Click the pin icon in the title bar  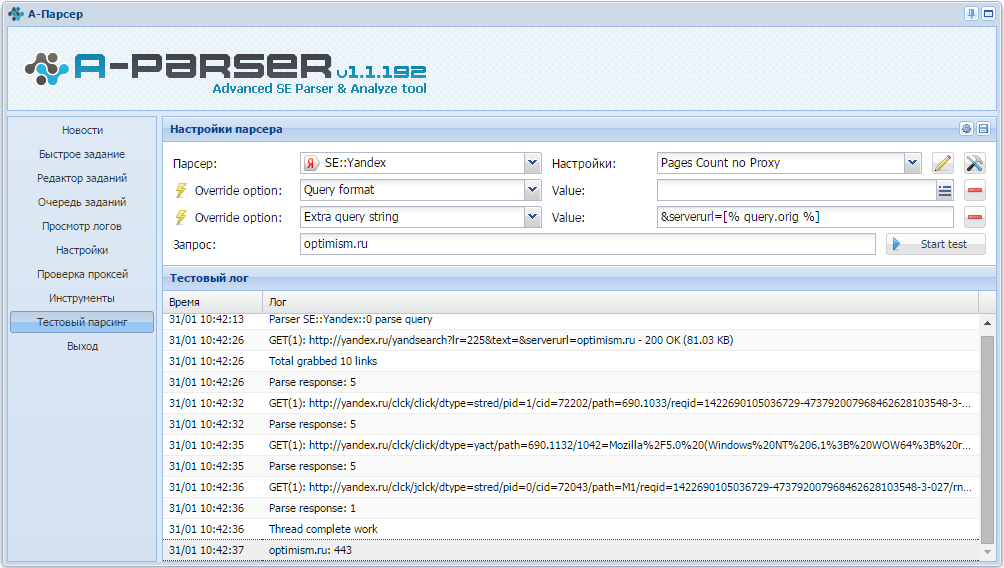point(971,13)
